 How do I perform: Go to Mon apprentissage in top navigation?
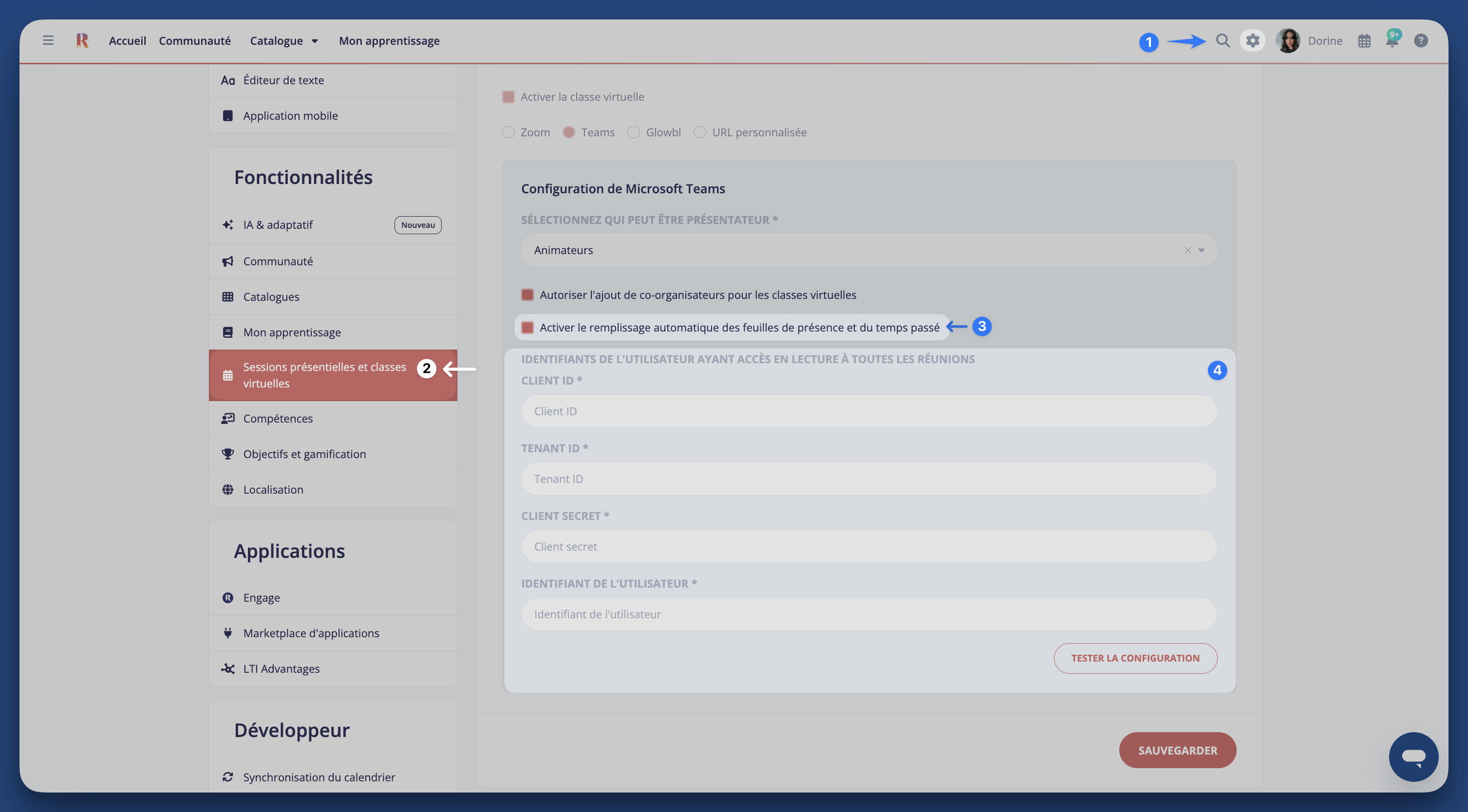tap(389, 41)
